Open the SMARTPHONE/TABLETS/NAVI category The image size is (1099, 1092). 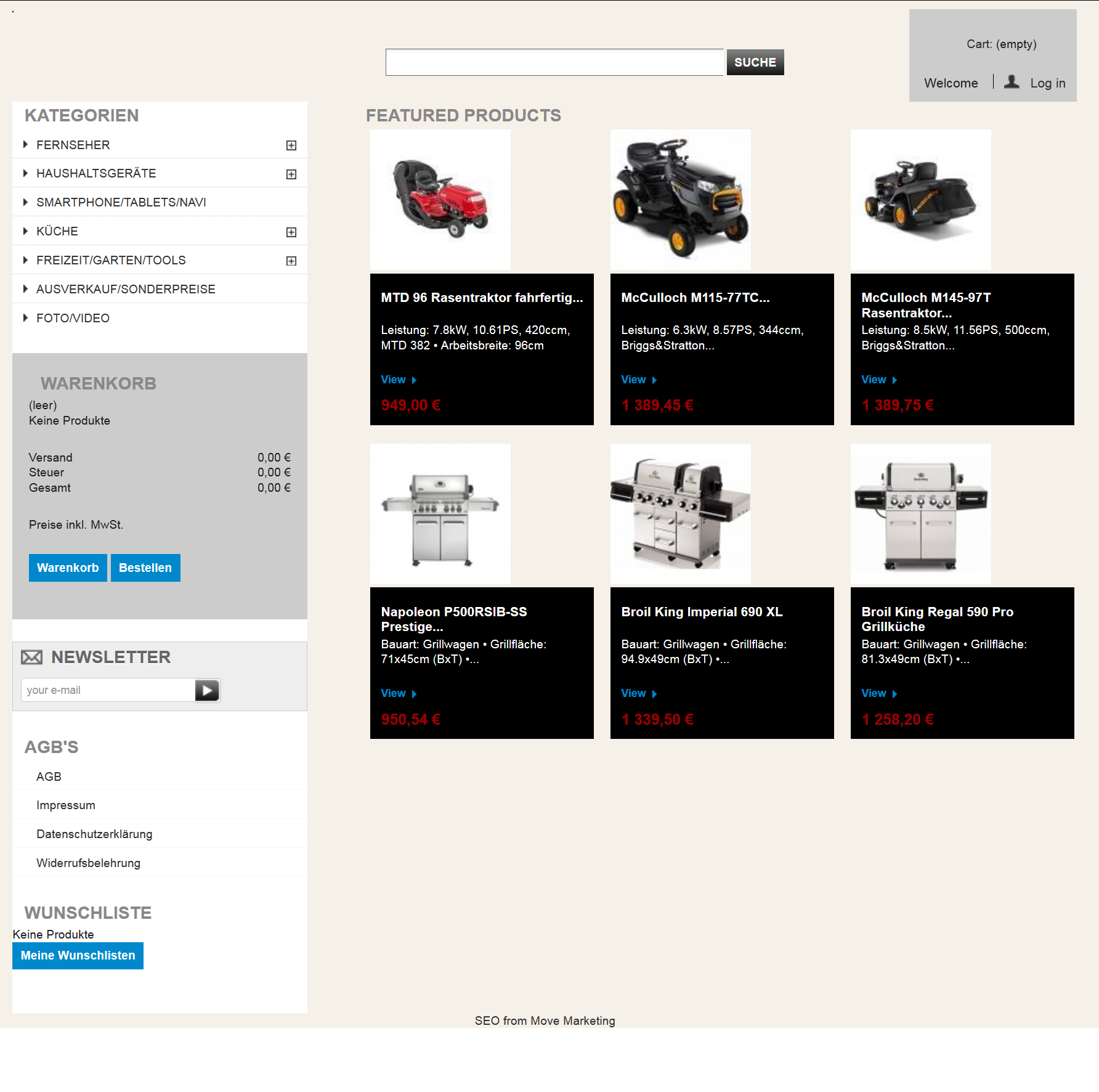121,202
